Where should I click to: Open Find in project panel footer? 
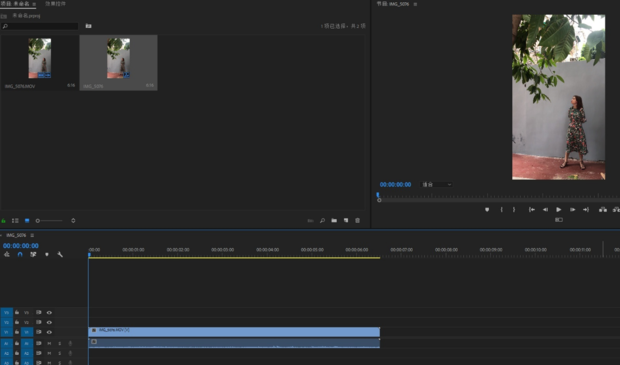pos(322,221)
